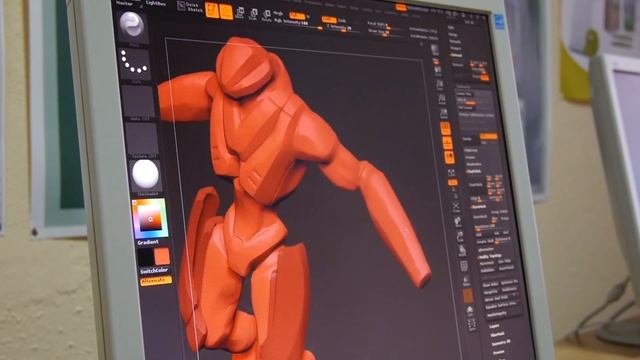Viewport: 640px width, 360px height.
Task: Open the Quick Sketch tool
Action: 190,7
